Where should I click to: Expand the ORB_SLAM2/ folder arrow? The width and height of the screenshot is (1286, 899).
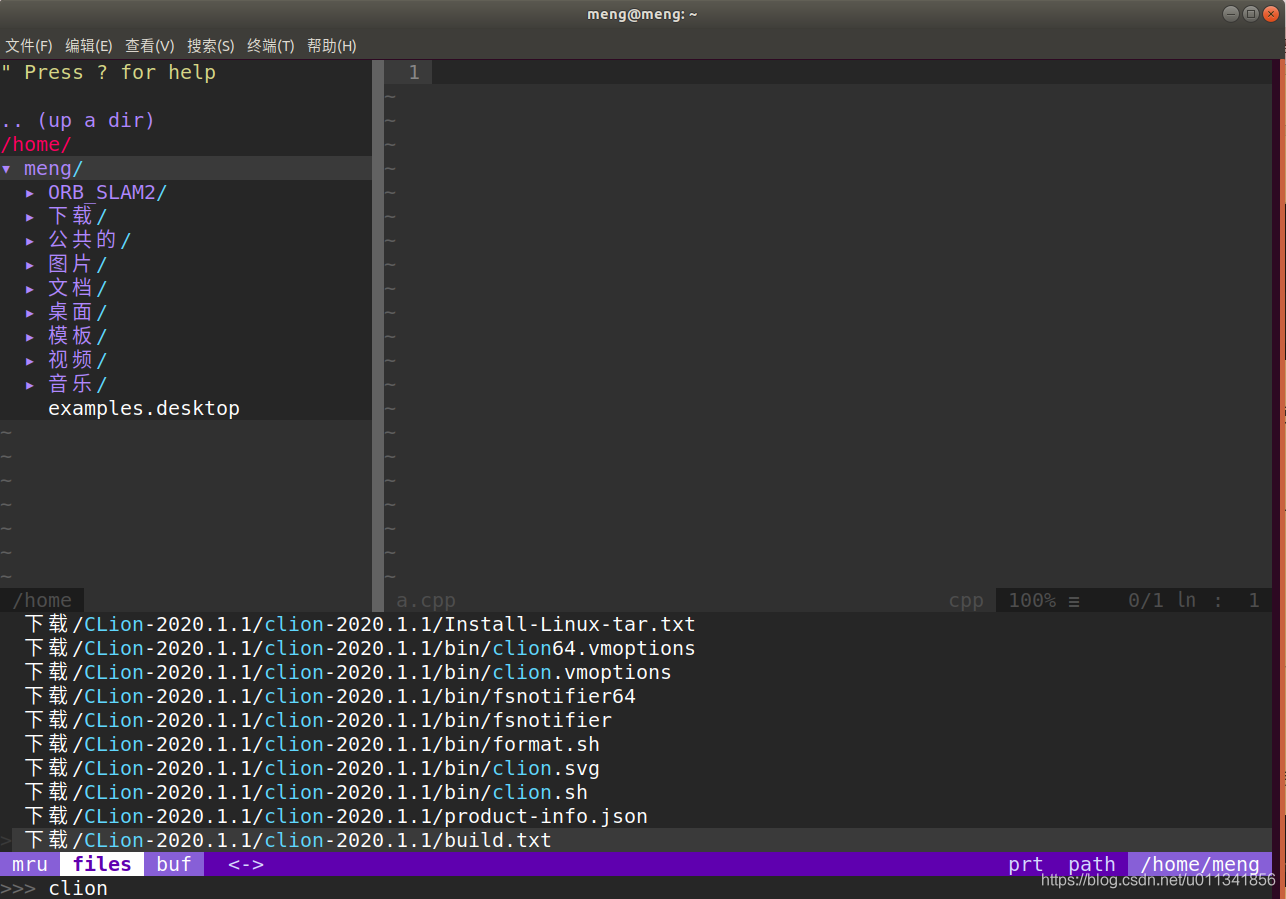[30, 192]
